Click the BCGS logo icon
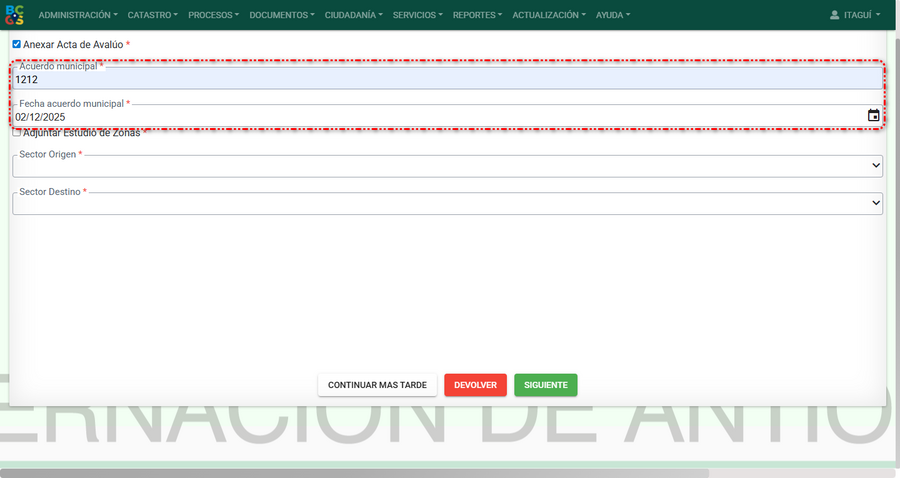Image resolution: width=900 pixels, height=478 pixels. pos(15,15)
